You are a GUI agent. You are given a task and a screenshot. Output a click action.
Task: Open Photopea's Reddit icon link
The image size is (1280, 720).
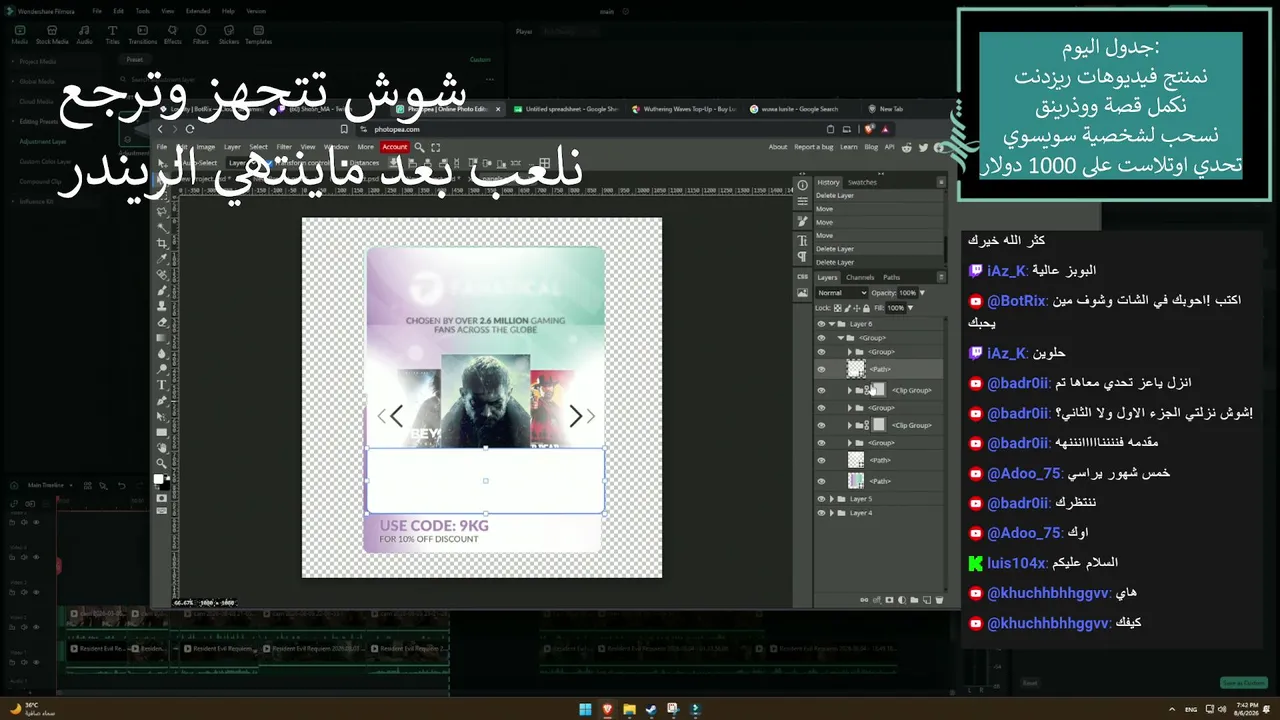point(906,147)
